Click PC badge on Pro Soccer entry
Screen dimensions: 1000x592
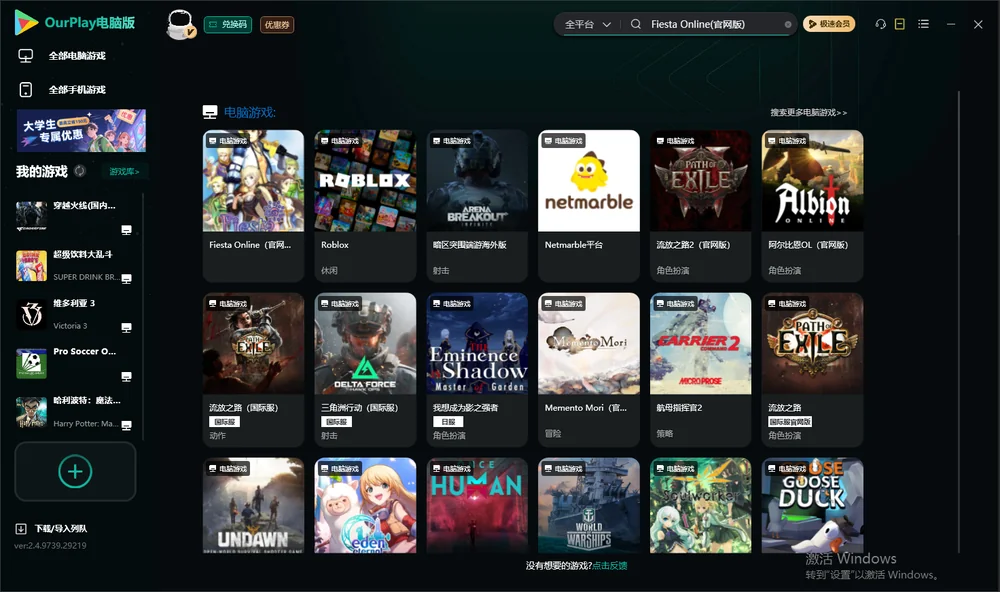point(126,376)
